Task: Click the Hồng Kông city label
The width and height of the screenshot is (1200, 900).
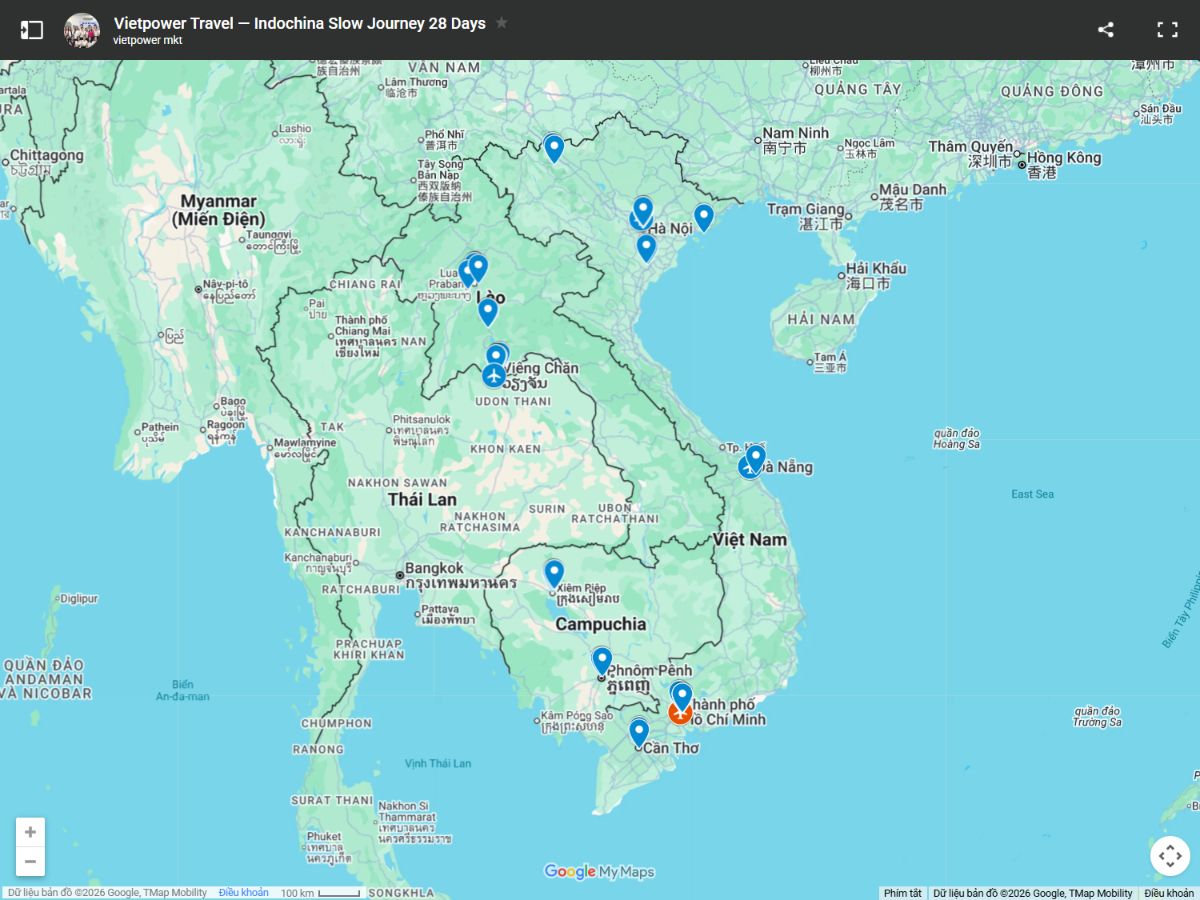Action: click(1063, 158)
